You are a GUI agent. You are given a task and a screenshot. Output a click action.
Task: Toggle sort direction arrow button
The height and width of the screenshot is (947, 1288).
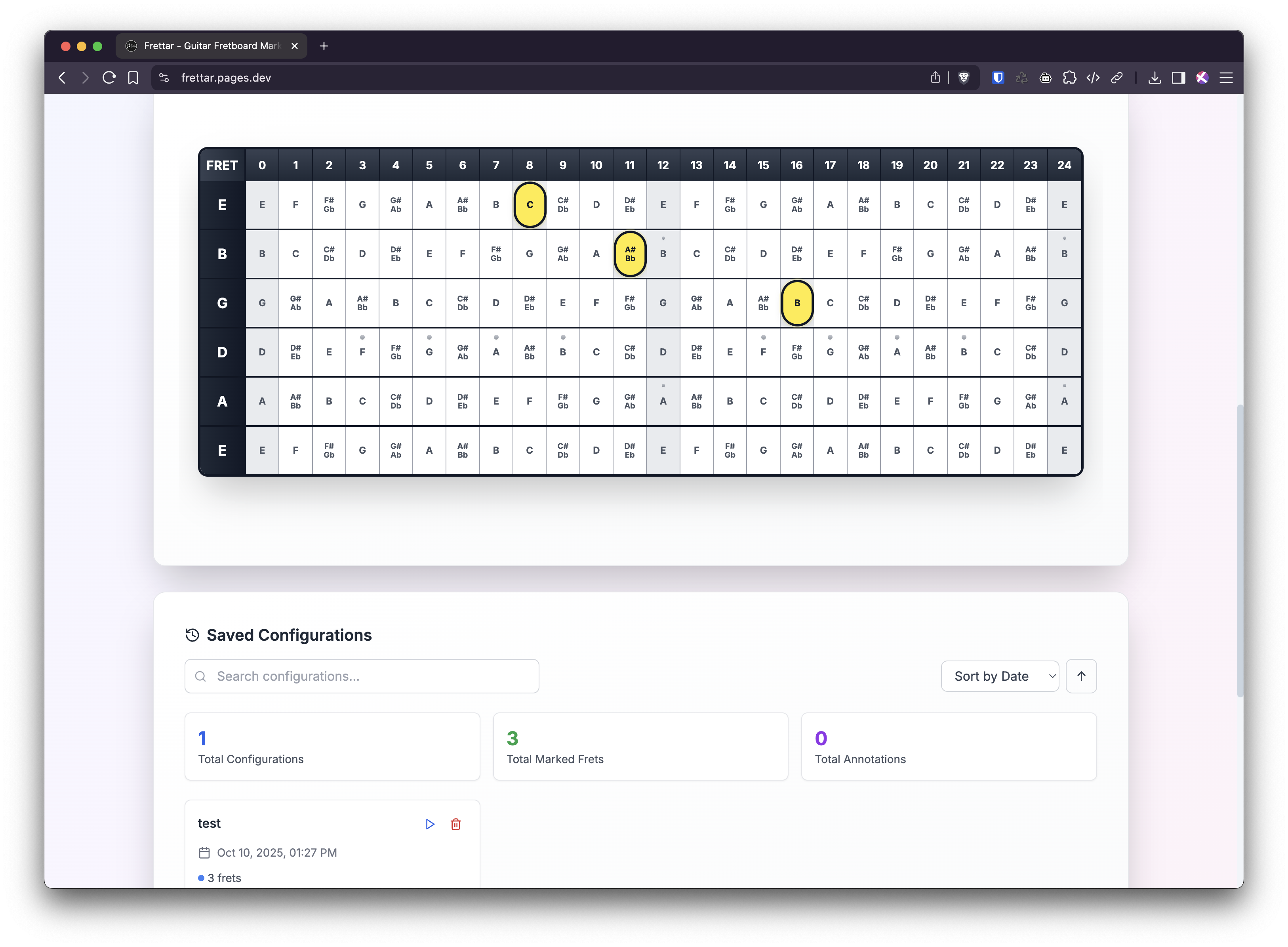(1080, 676)
